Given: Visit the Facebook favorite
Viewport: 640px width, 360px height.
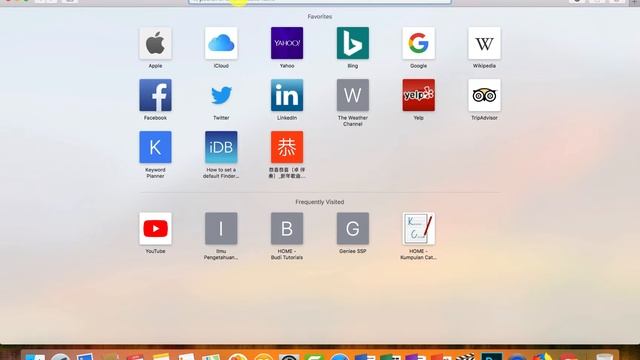Looking at the screenshot, I should pyautogui.click(x=155, y=95).
